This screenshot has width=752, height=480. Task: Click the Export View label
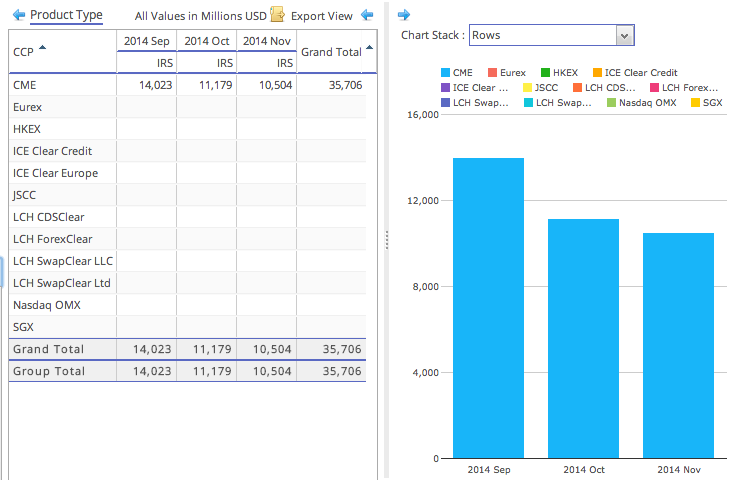coord(321,16)
